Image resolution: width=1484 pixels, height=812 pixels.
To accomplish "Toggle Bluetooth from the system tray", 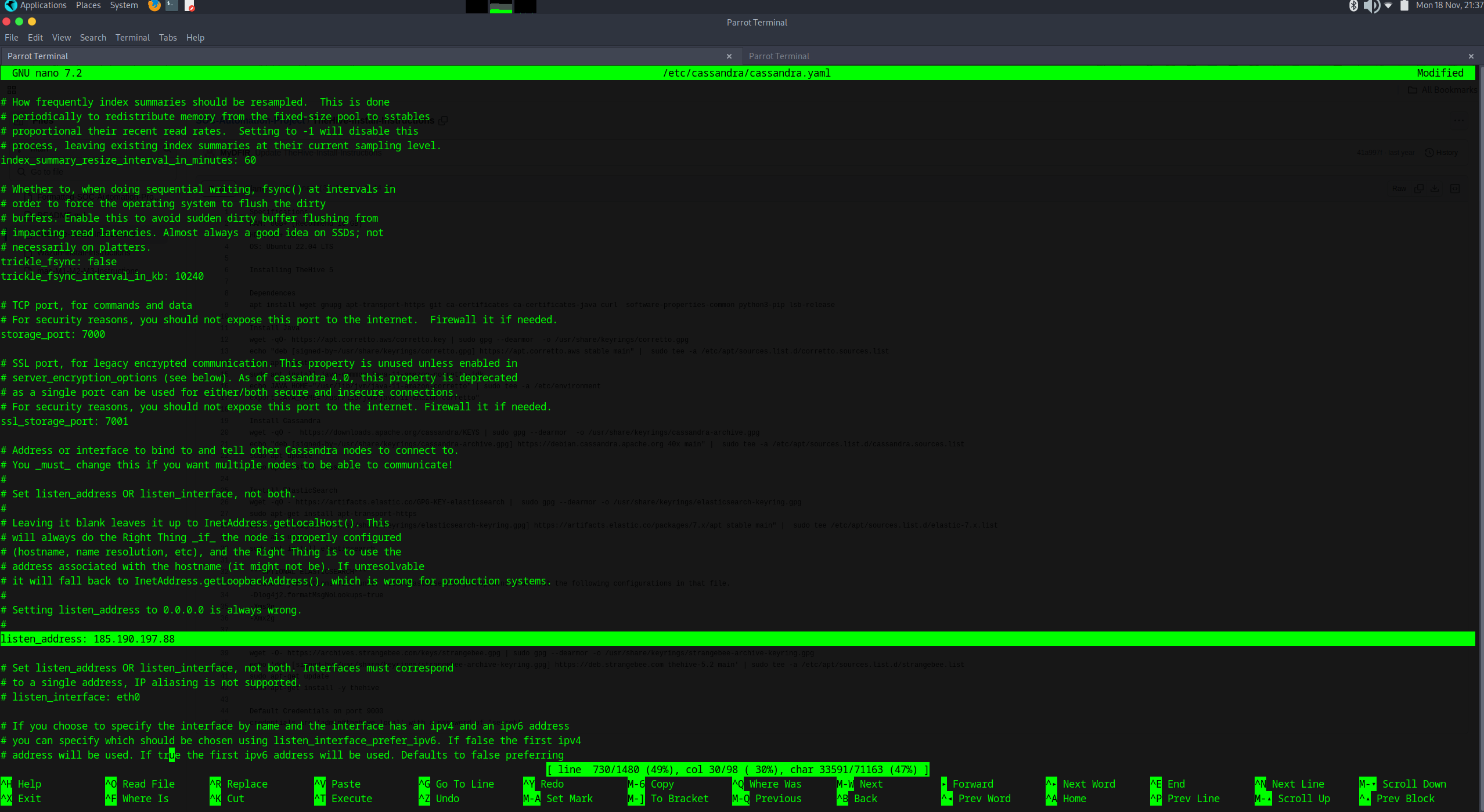I will 1353,6.
